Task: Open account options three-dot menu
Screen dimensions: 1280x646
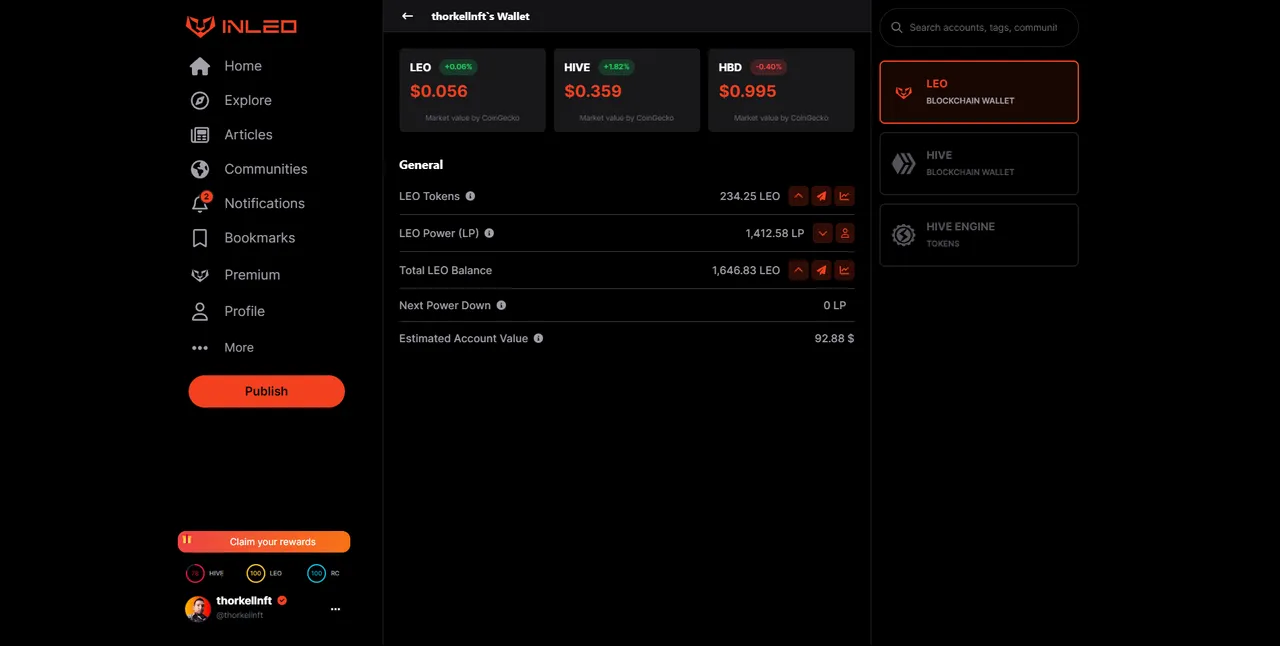Action: [335, 608]
